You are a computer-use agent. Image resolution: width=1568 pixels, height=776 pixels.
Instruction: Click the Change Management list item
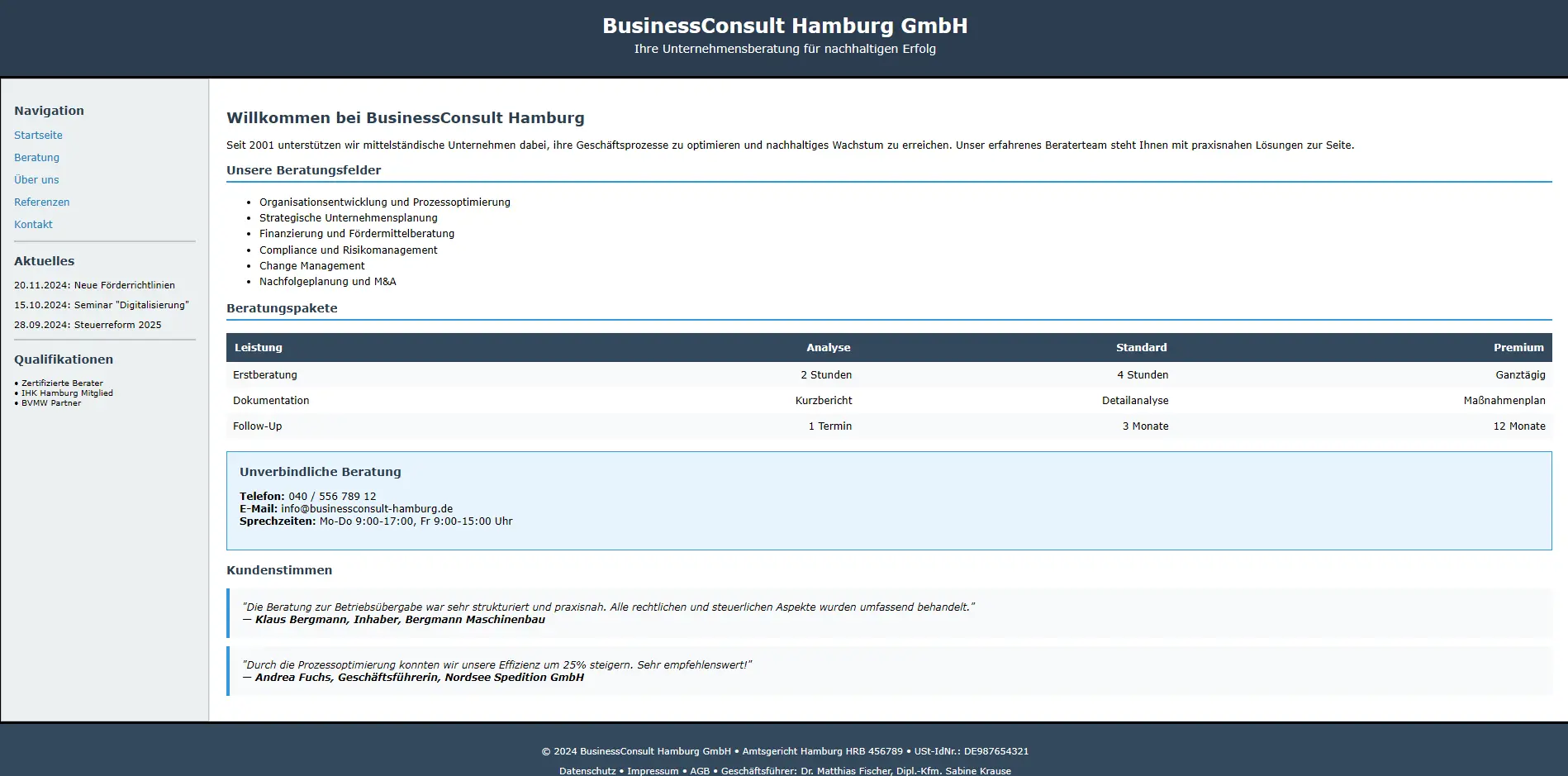click(311, 266)
